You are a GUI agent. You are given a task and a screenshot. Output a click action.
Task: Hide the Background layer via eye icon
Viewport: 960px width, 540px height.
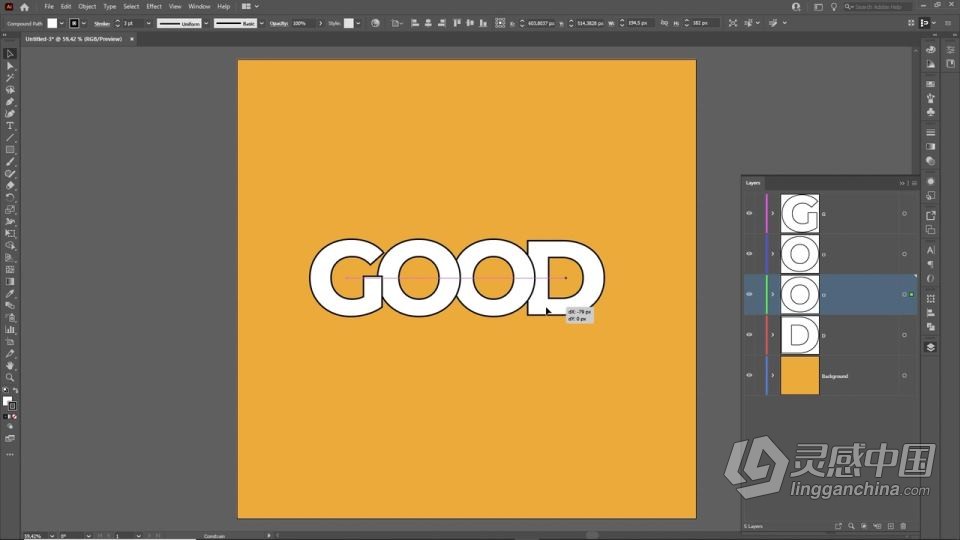pyautogui.click(x=749, y=375)
